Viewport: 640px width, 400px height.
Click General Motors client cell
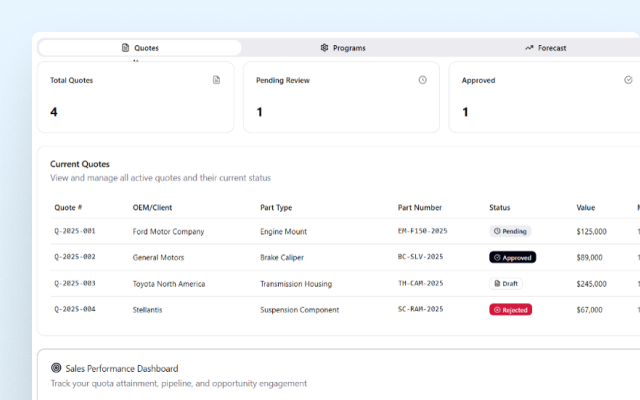pyautogui.click(x=158, y=258)
